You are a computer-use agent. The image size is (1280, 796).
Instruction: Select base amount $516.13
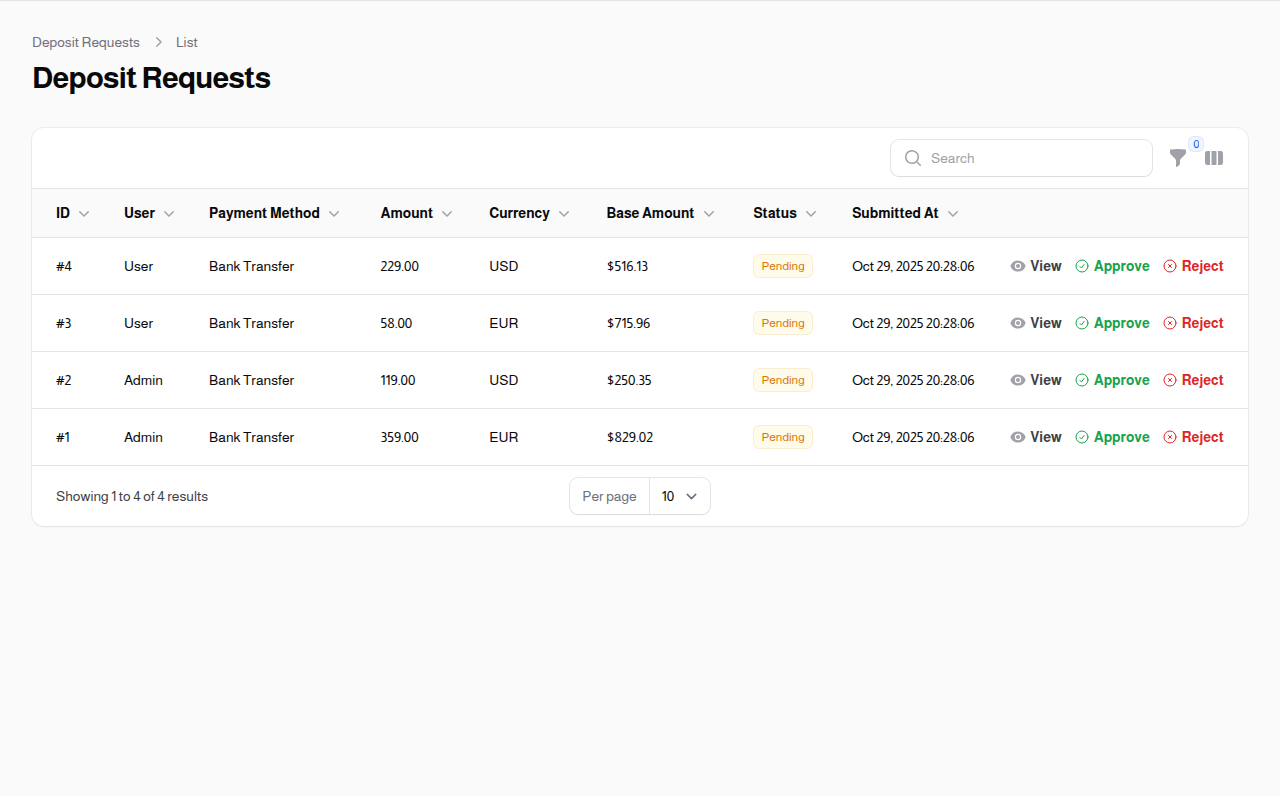click(x=628, y=266)
